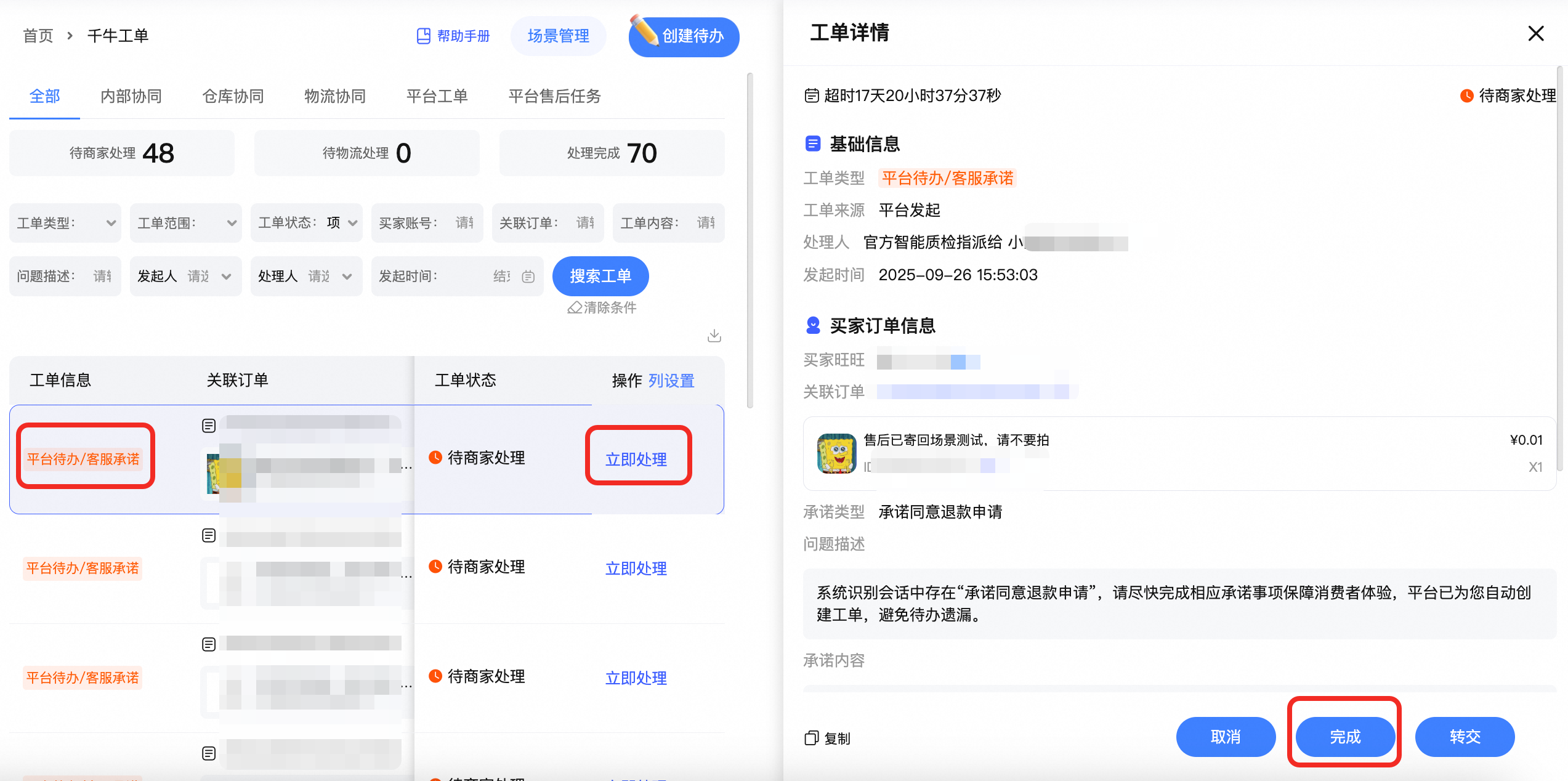Click the document icon in the first 关联订单 row
Screen dimensions: 1568x781
coord(209,425)
